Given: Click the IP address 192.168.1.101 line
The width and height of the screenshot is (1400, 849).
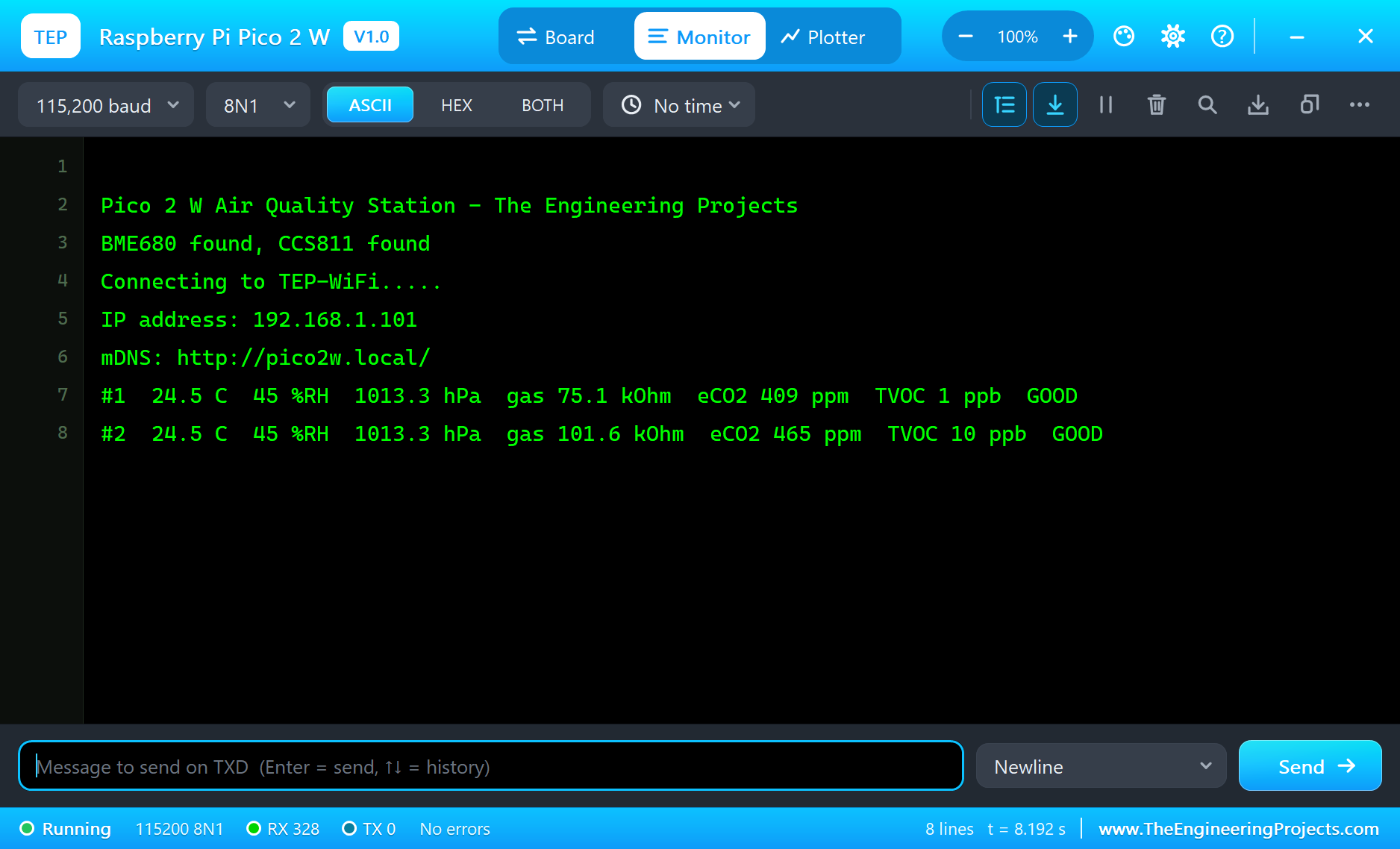Looking at the screenshot, I should pos(259,320).
